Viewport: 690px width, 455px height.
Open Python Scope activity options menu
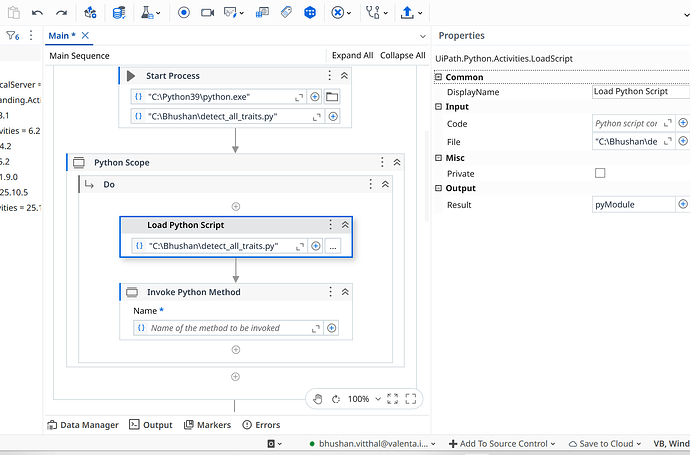382,162
